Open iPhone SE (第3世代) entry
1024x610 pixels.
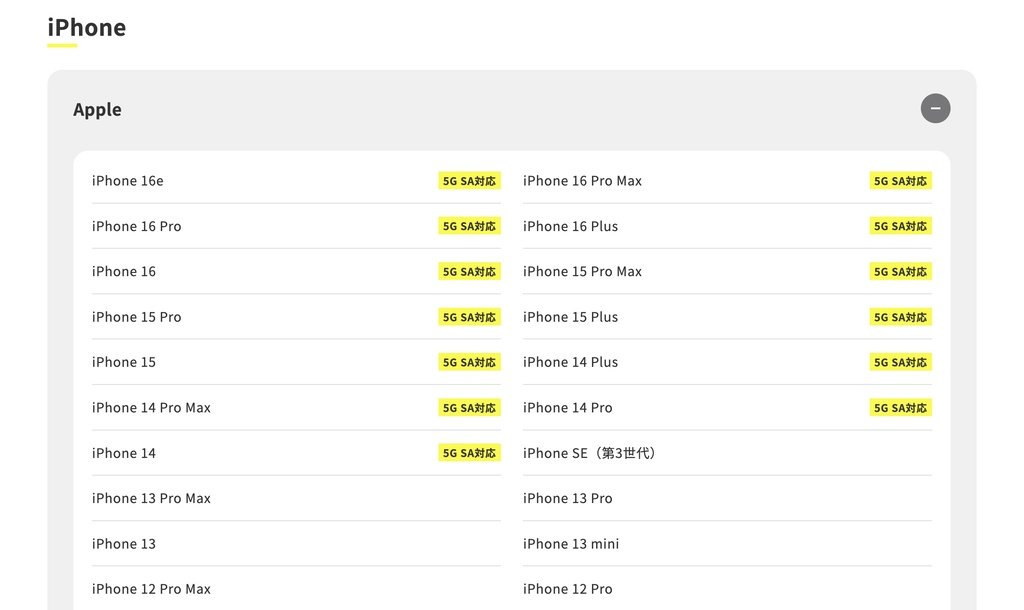pos(727,453)
